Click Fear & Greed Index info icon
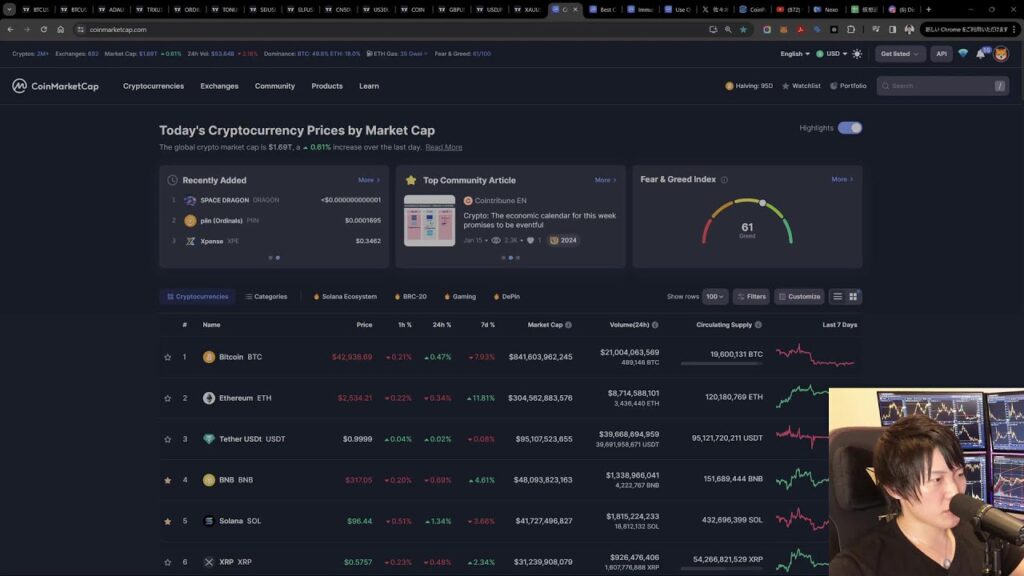Screen dimensions: 1024x576 click(x=724, y=180)
